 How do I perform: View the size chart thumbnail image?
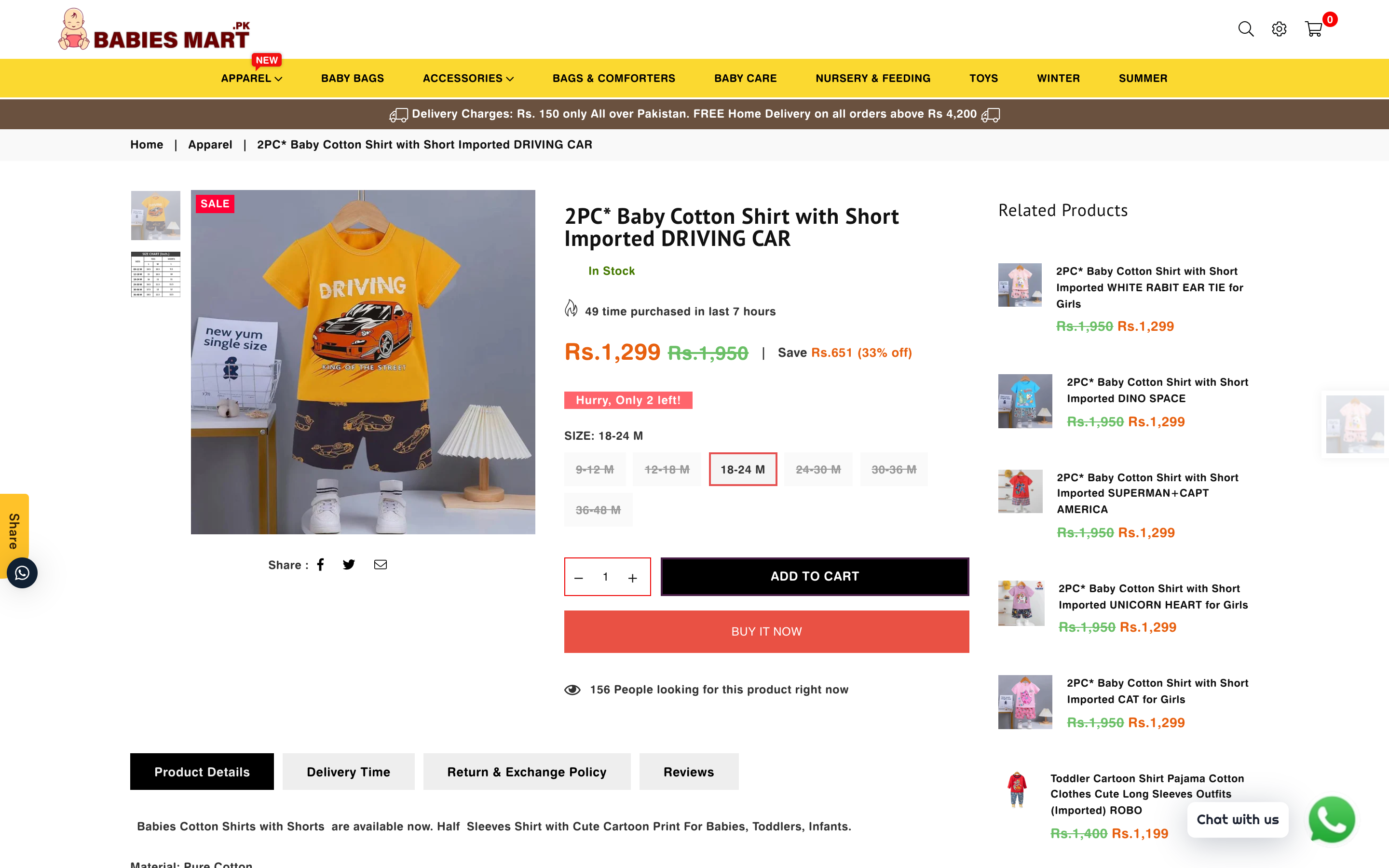click(156, 274)
